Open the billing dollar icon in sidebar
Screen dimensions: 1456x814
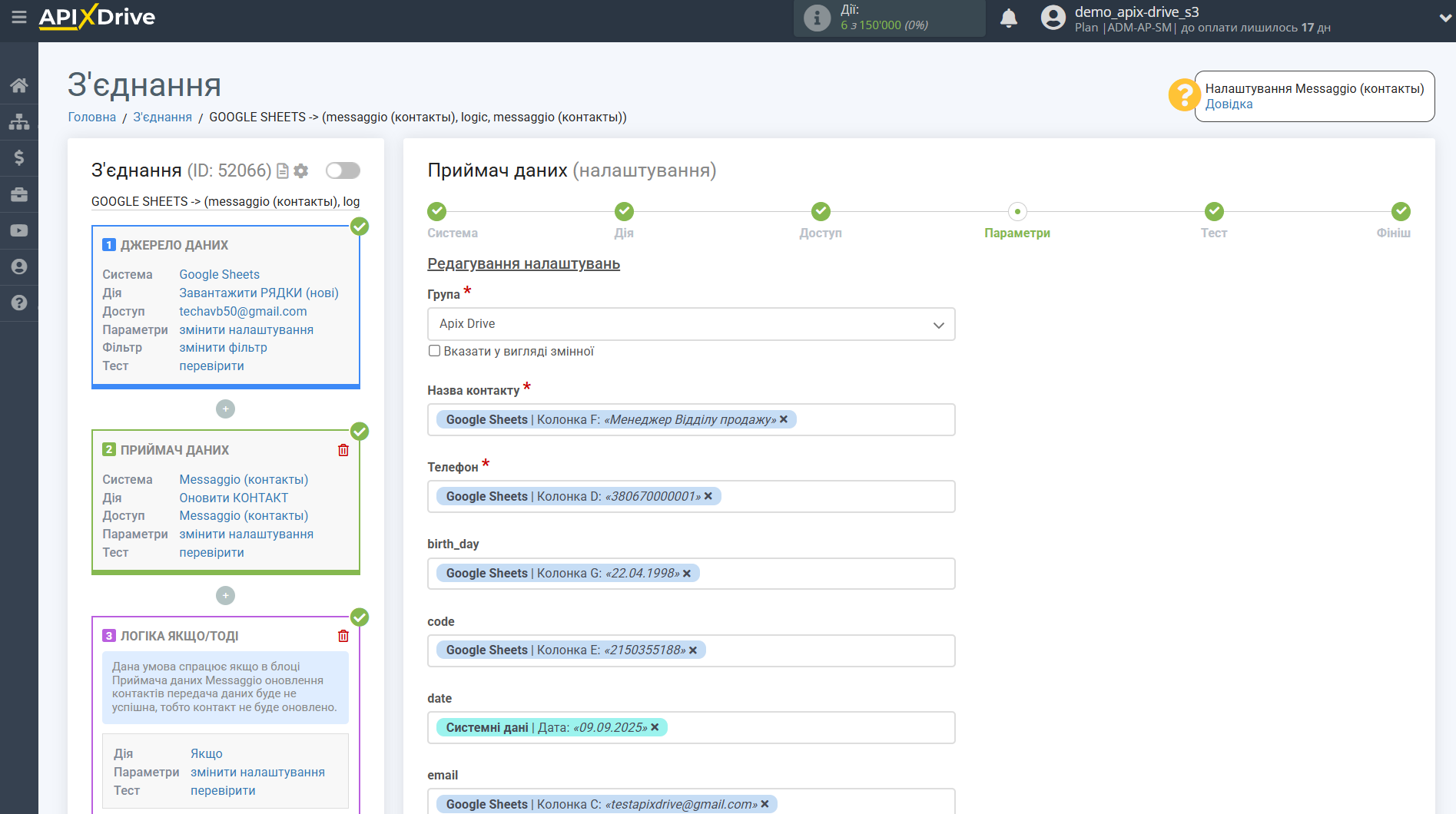click(19, 157)
